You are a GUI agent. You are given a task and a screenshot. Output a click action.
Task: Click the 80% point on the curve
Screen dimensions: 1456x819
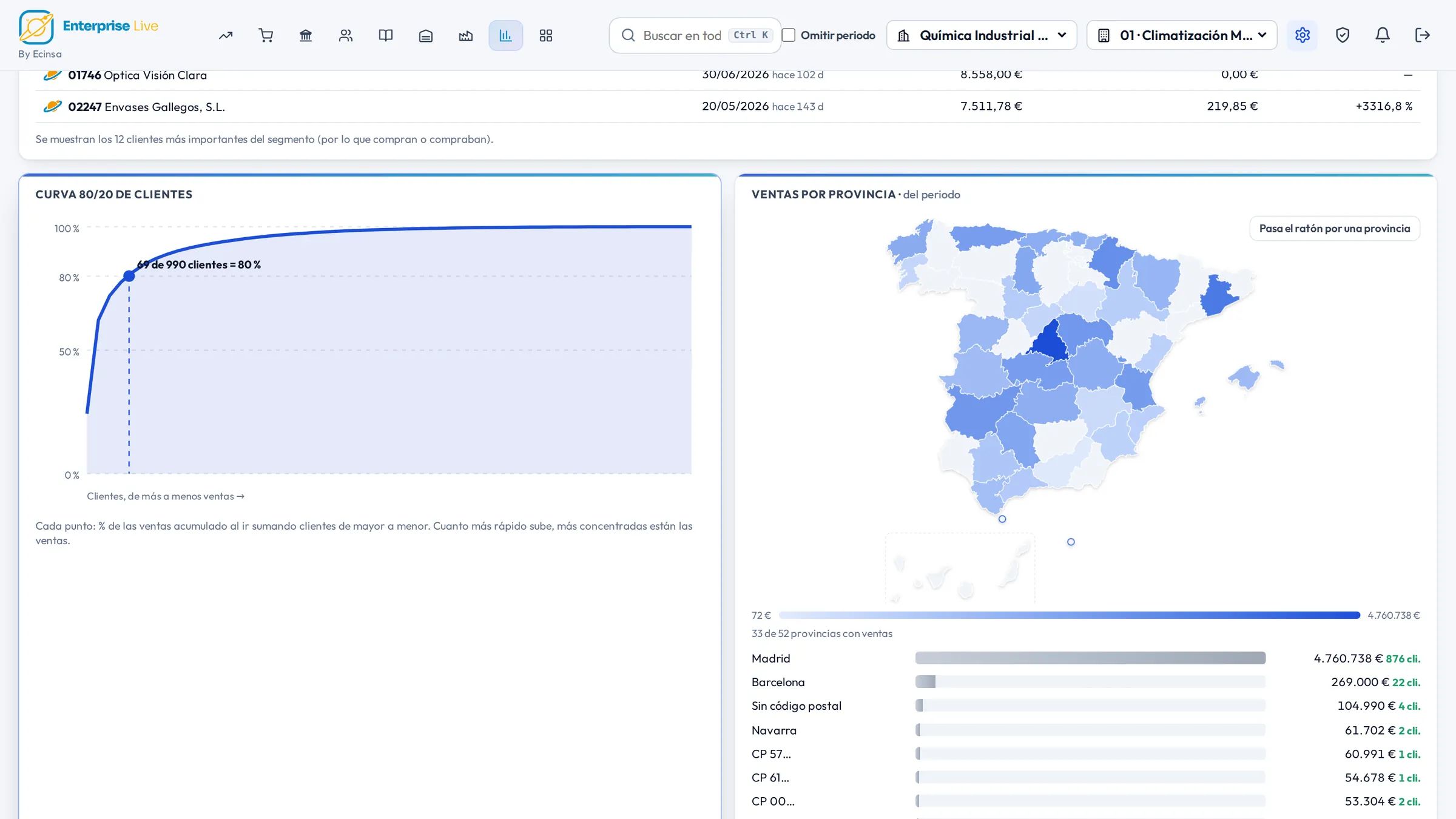coord(129,276)
